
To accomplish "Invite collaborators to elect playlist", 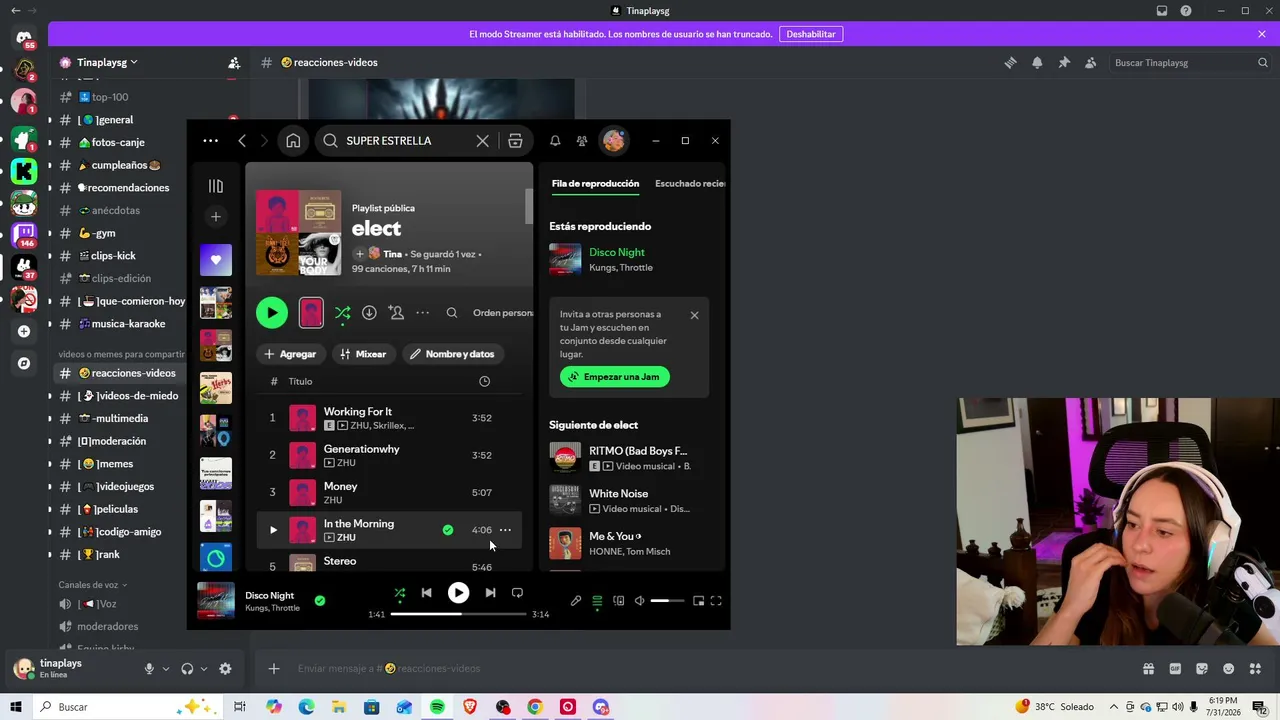I will click(x=396, y=313).
